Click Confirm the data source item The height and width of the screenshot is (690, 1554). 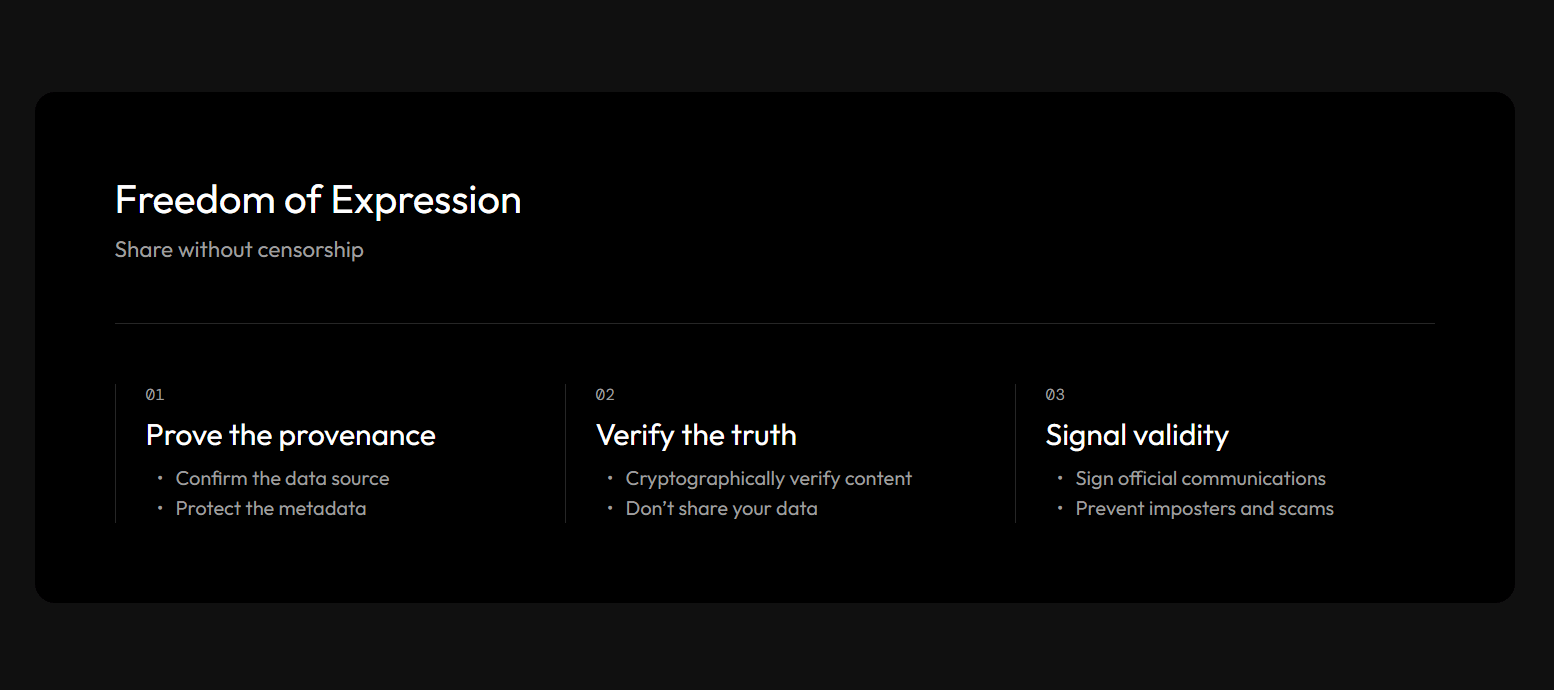click(282, 479)
